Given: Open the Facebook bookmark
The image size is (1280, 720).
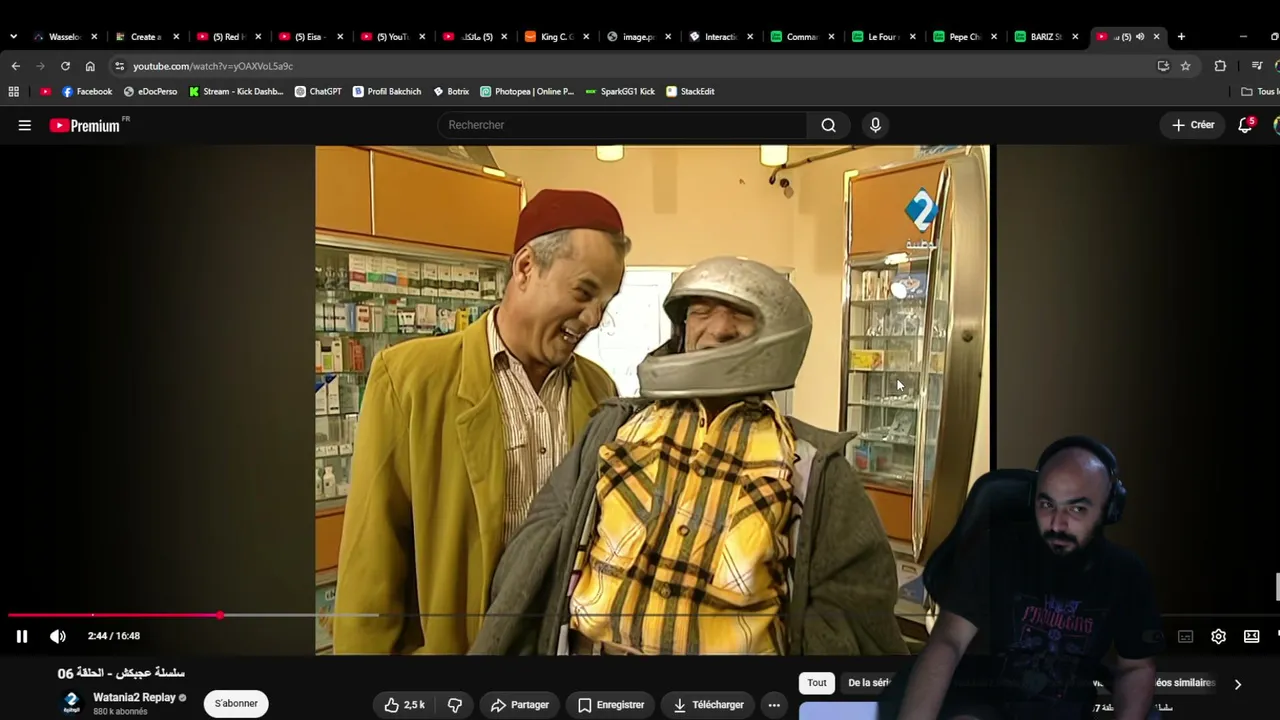Looking at the screenshot, I should [87, 91].
